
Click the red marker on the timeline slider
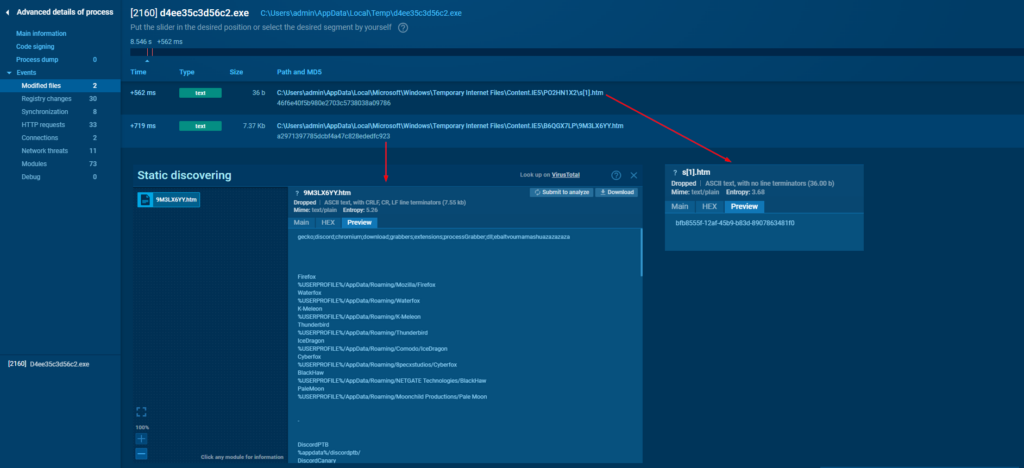(x=150, y=52)
